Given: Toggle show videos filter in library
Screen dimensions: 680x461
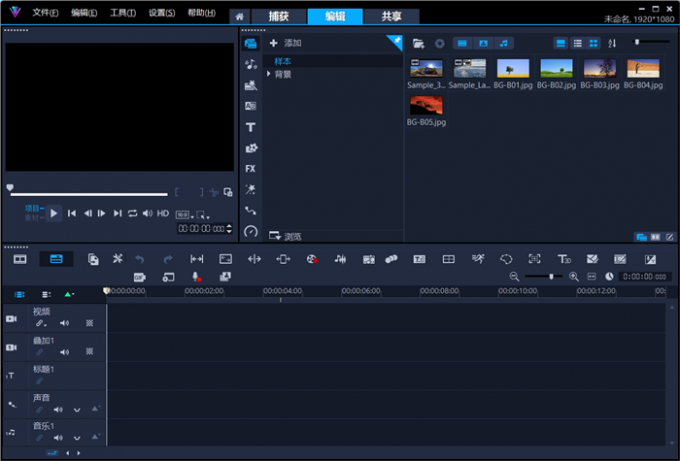Looking at the screenshot, I should [x=462, y=43].
